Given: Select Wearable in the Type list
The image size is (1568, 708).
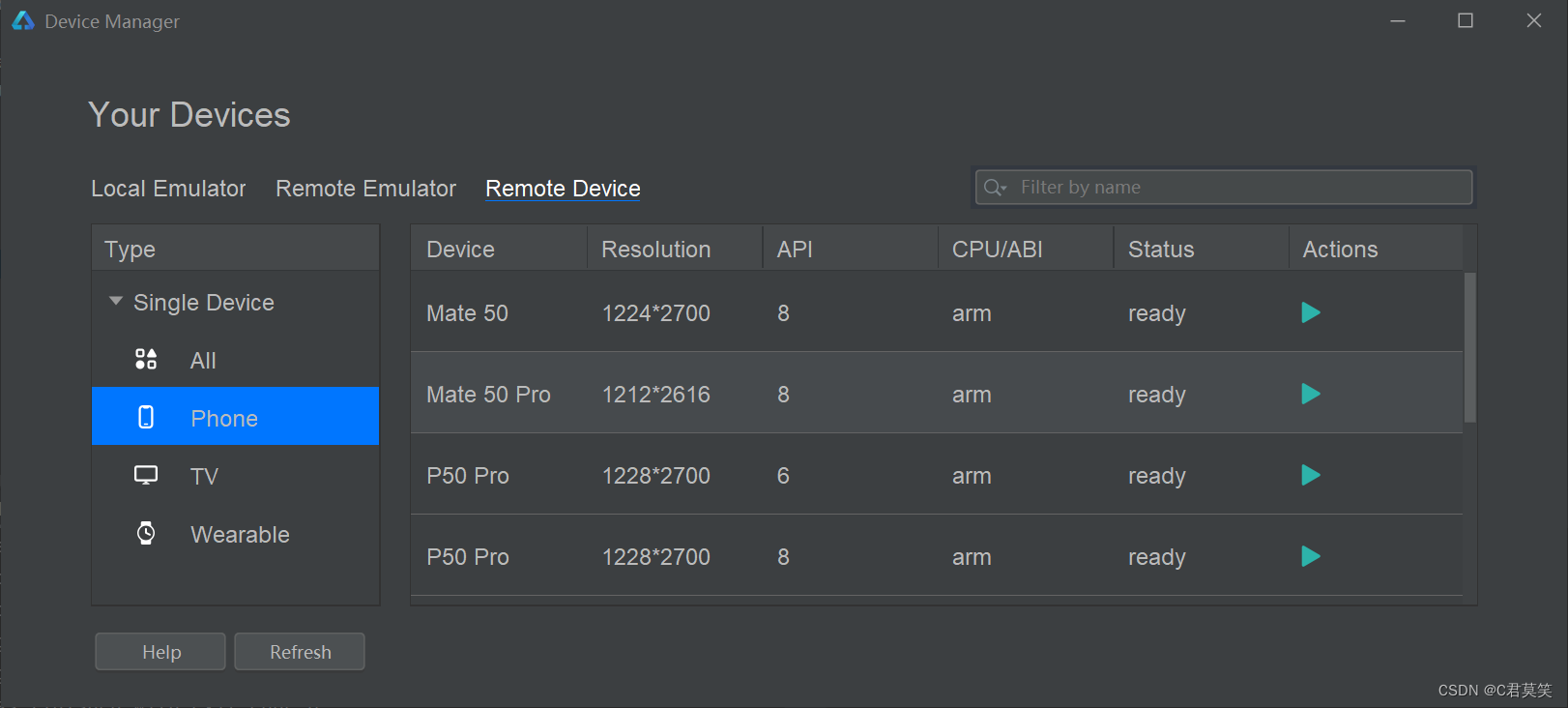Looking at the screenshot, I should 236,534.
